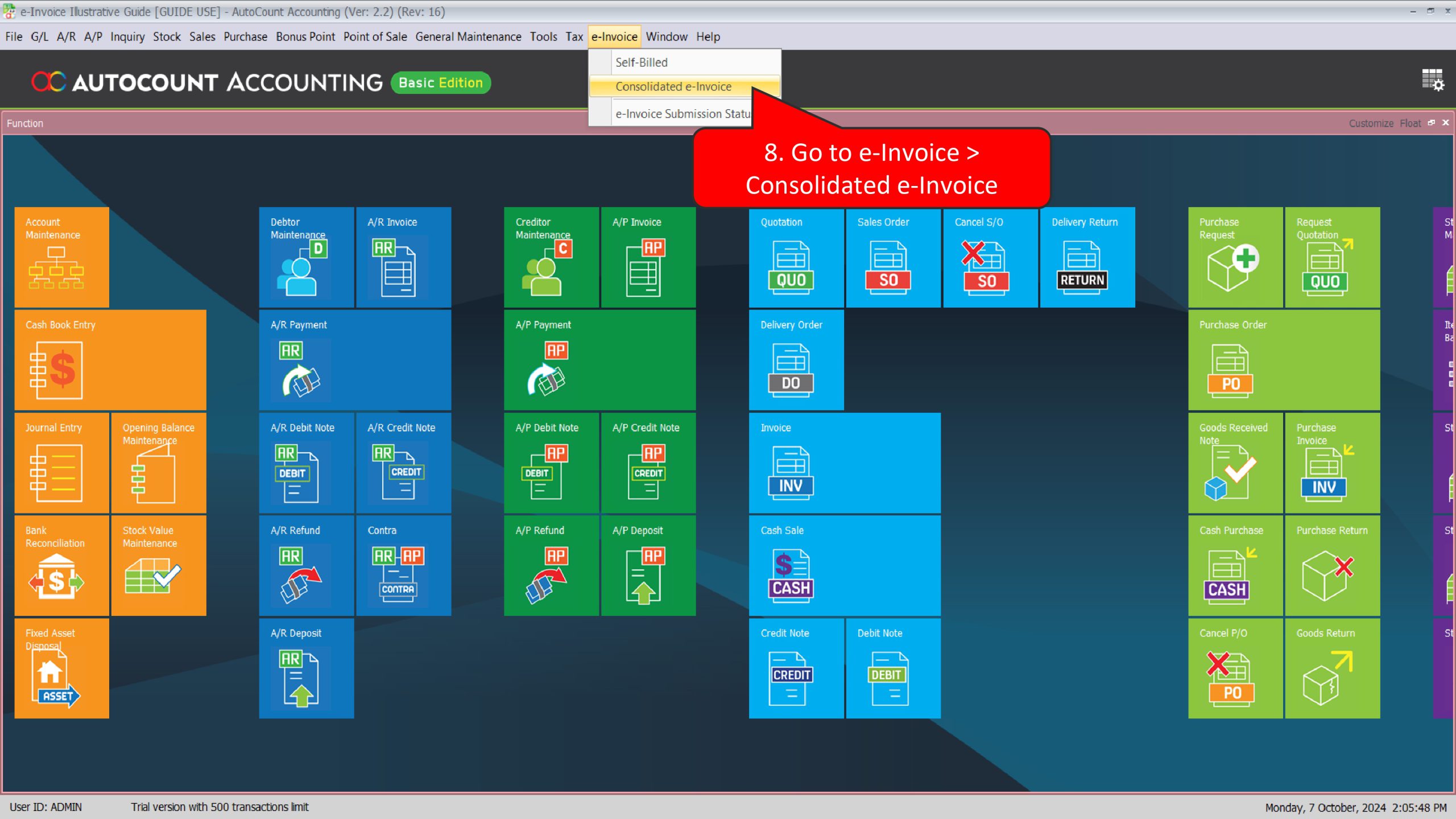This screenshot has height=819, width=1456.
Task: Open the A/P Refund tile
Action: pyautogui.click(x=551, y=565)
